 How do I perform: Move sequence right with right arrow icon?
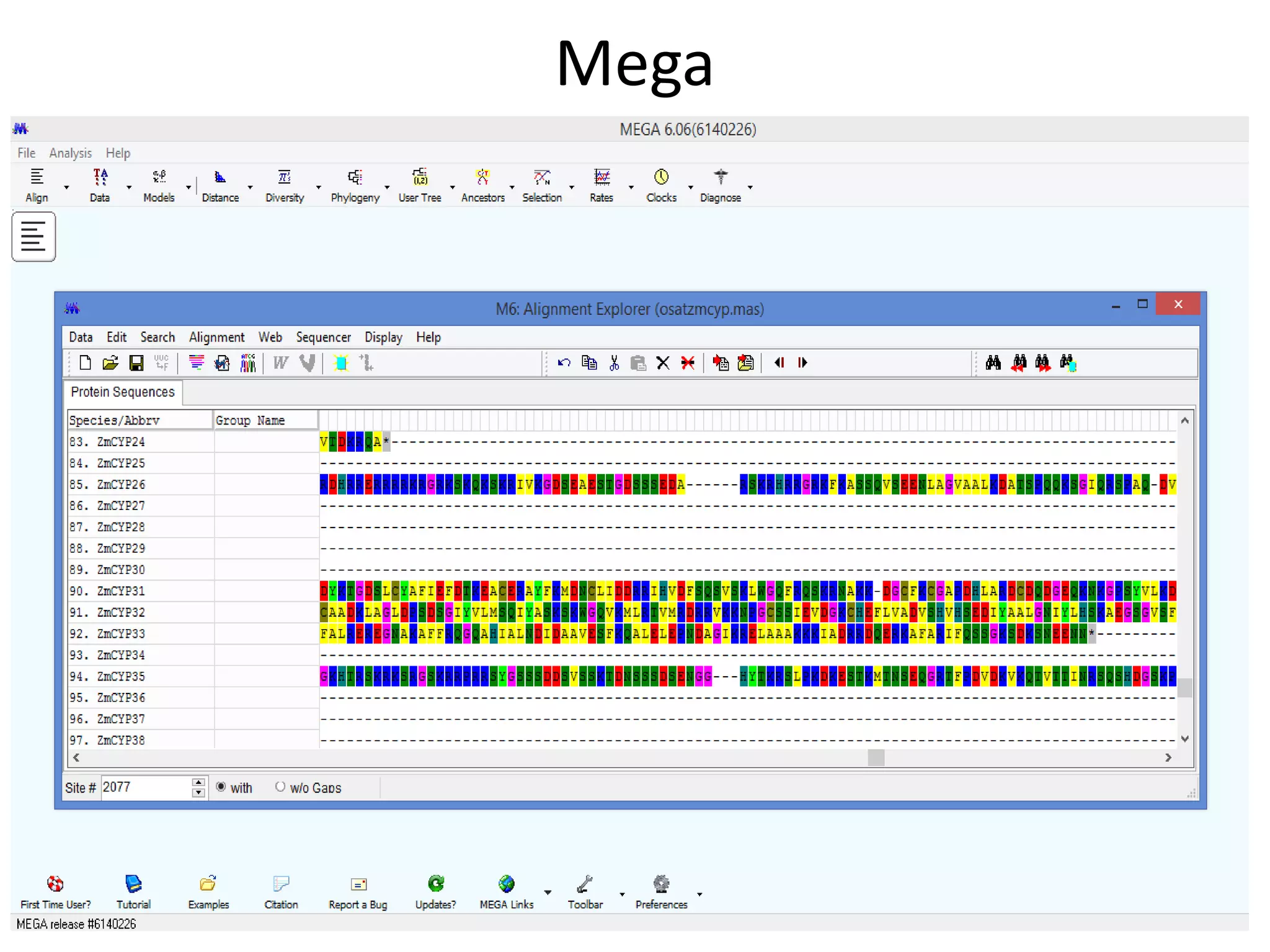coord(802,363)
